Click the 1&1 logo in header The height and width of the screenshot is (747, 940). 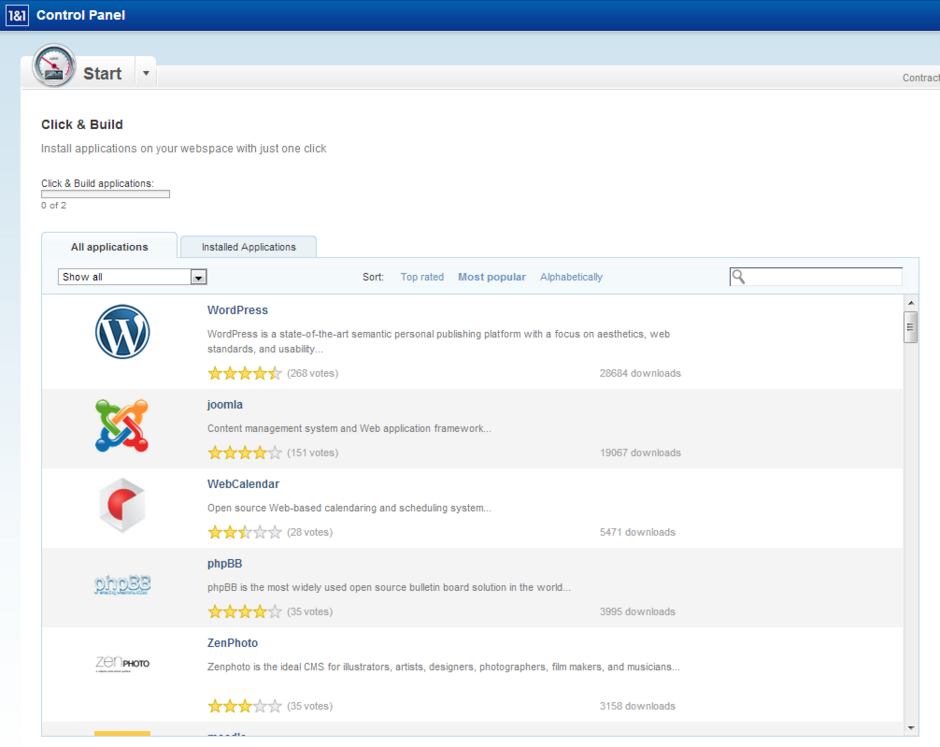pyautogui.click(x=17, y=16)
